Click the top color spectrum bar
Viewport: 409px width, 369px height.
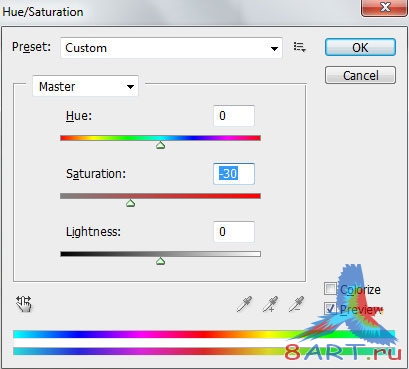tap(204, 334)
